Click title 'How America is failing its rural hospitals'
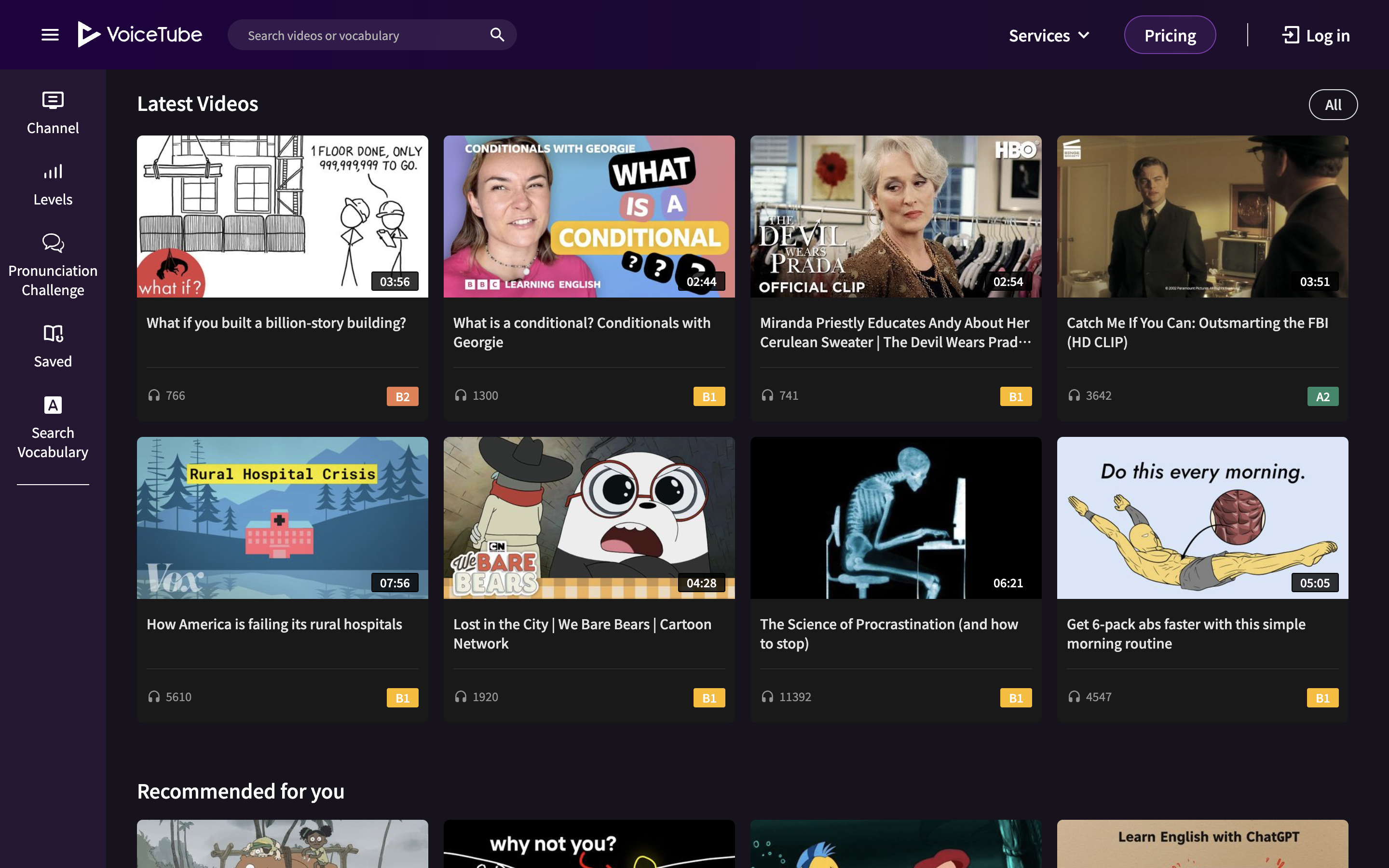 click(274, 624)
